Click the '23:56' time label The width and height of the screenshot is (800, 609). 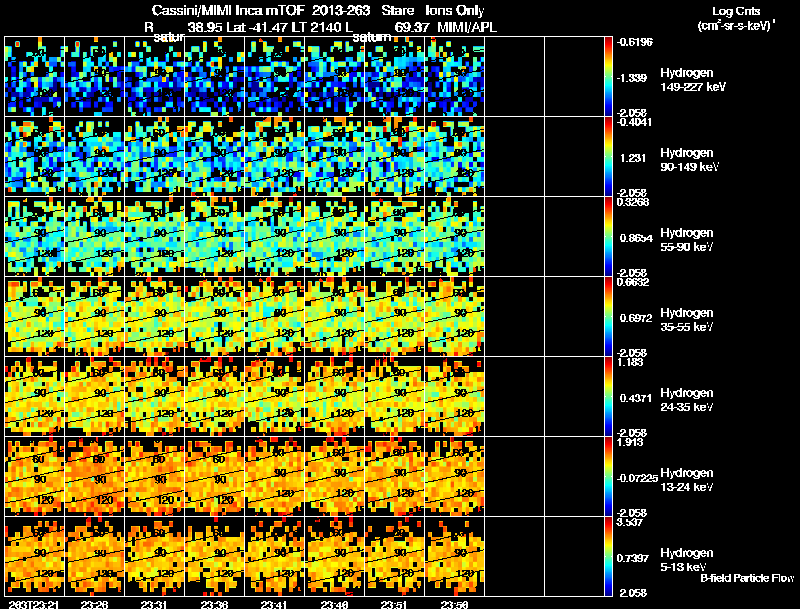click(454, 605)
